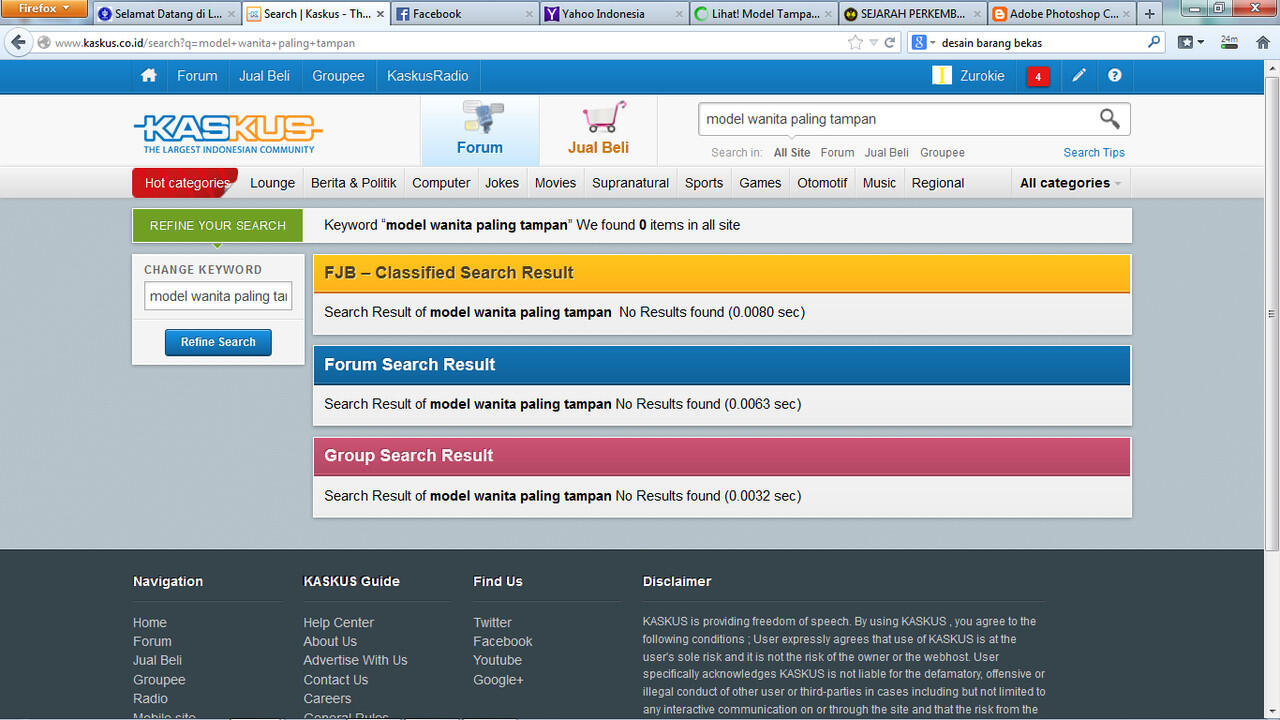1280x720 pixels.
Task: Set search scope to All Site
Action: click(x=792, y=153)
